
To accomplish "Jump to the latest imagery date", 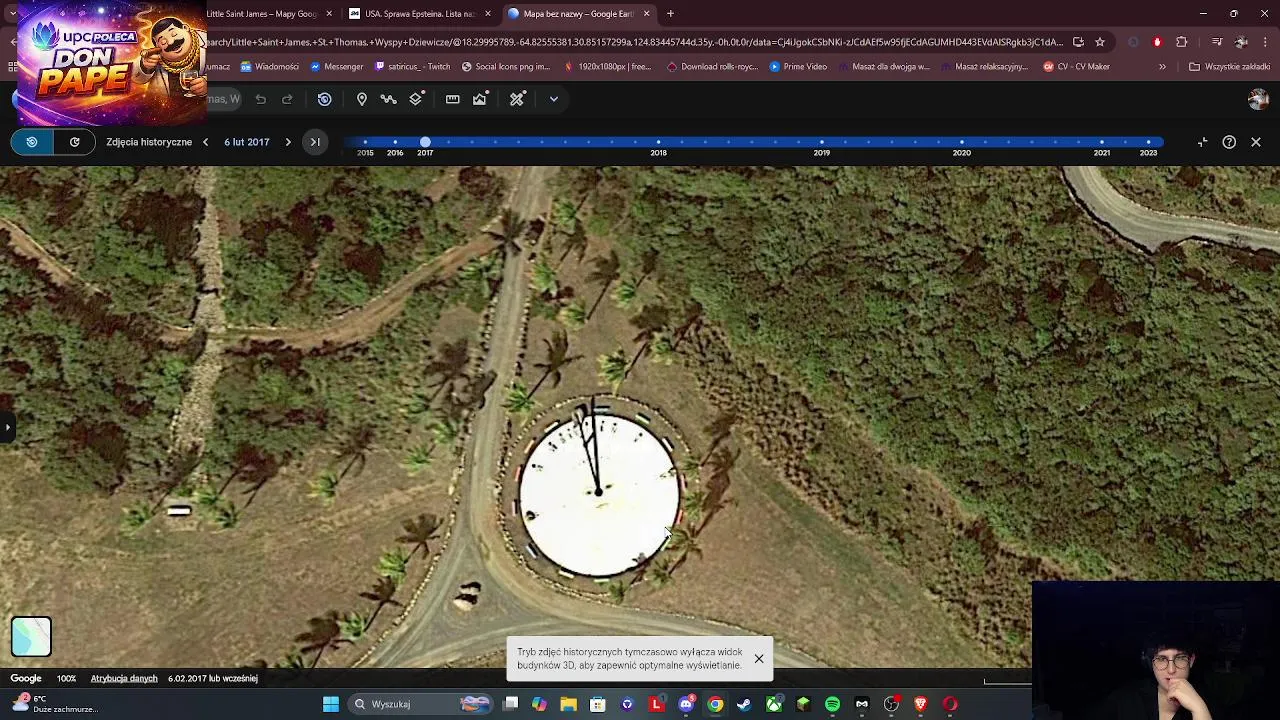I will (315, 142).
